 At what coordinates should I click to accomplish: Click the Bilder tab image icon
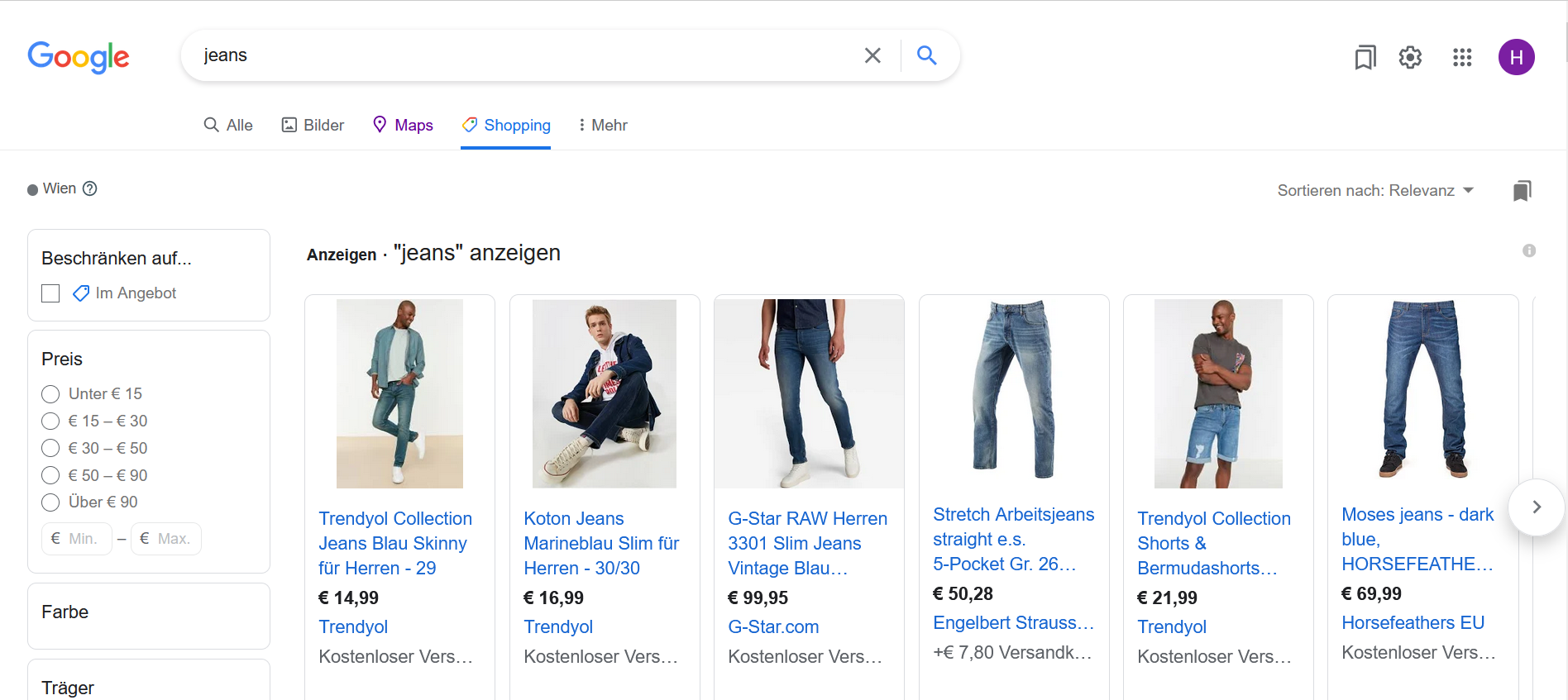tap(289, 125)
